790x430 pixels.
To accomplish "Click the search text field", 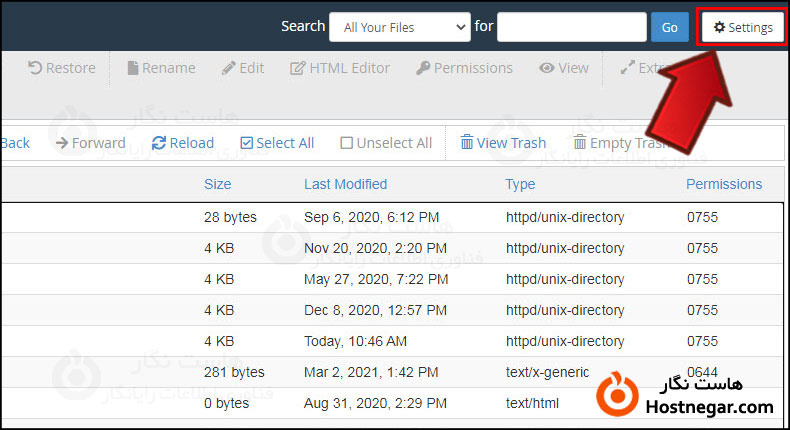I will click(571, 27).
